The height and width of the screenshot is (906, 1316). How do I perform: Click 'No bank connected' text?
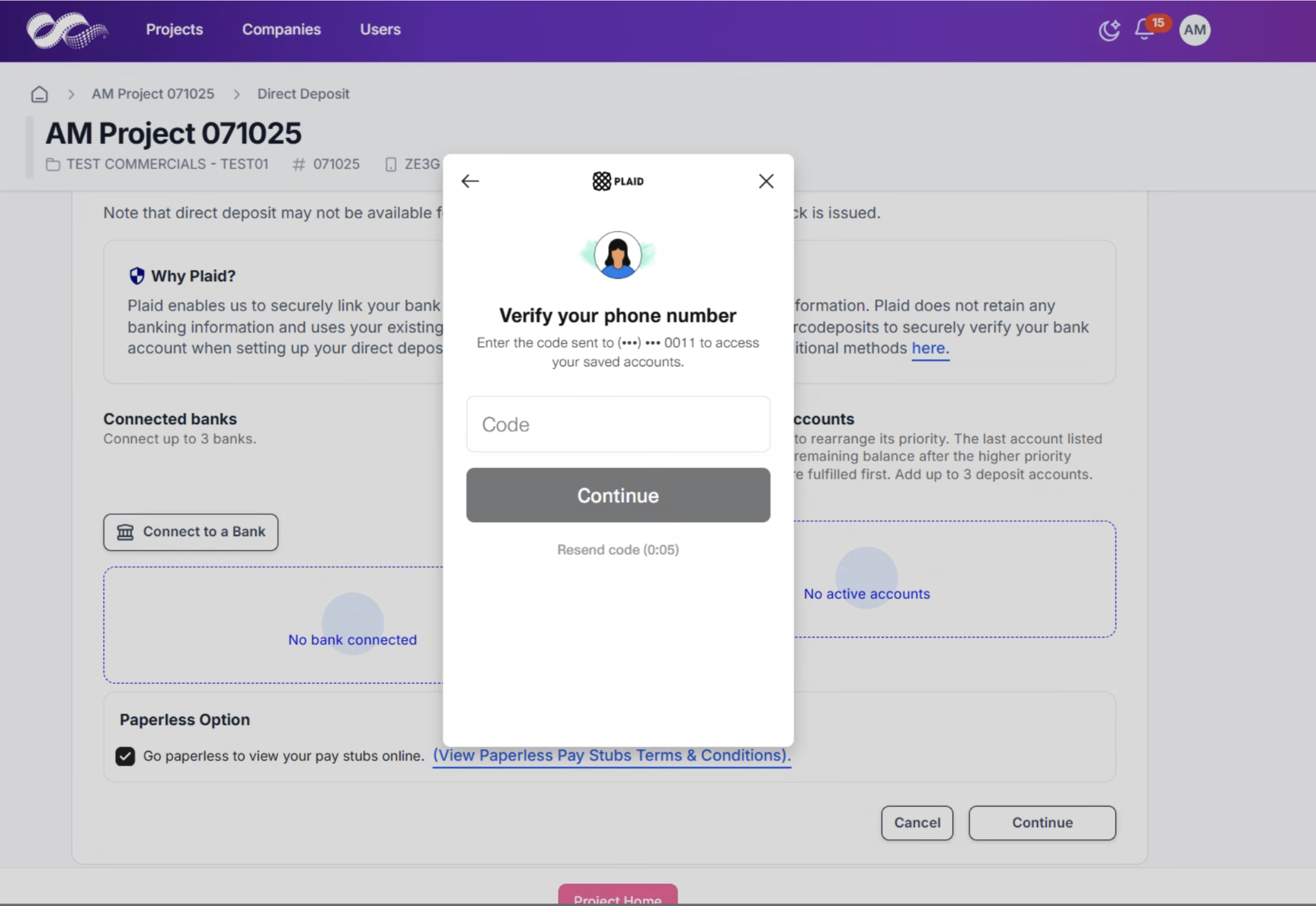pyautogui.click(x=352, y=640)
